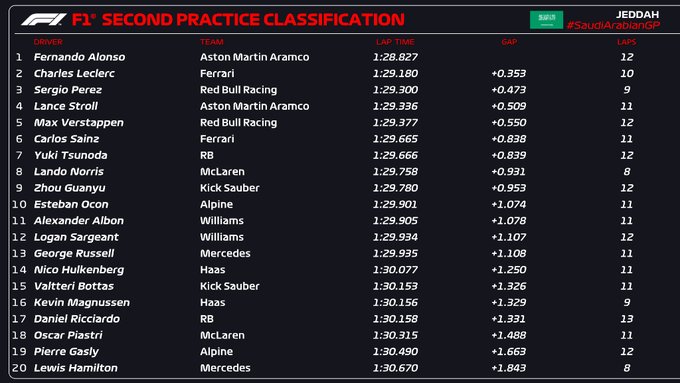Click the Saudi Arabia flag icon
This screenshot has width=680, height=383.
pos(546,20)
